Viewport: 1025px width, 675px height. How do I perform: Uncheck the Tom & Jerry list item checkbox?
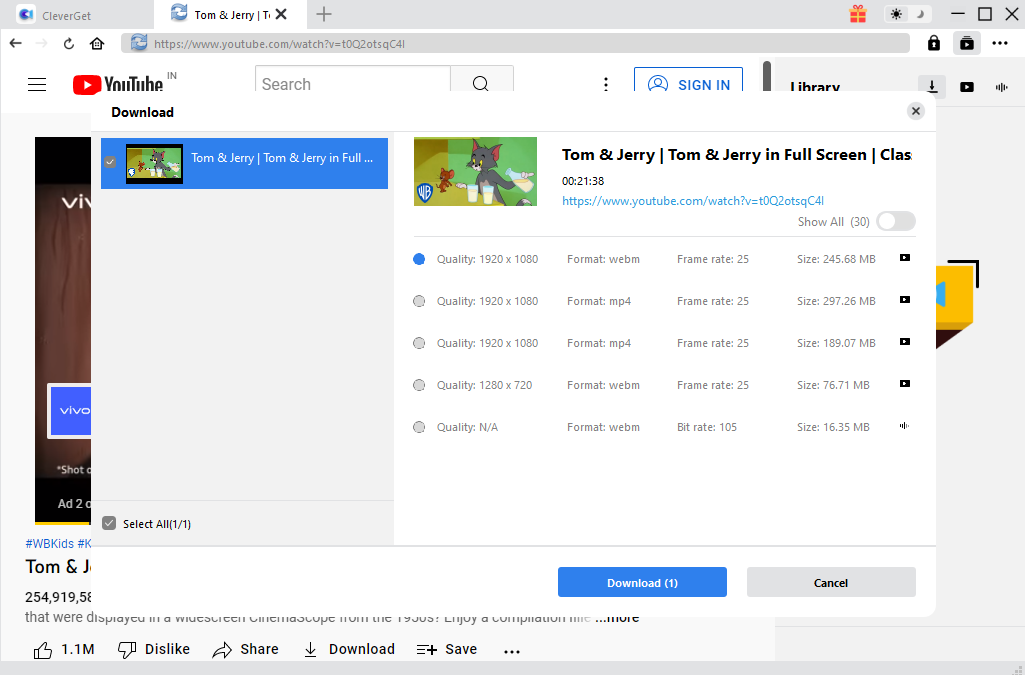coord(110,162)
